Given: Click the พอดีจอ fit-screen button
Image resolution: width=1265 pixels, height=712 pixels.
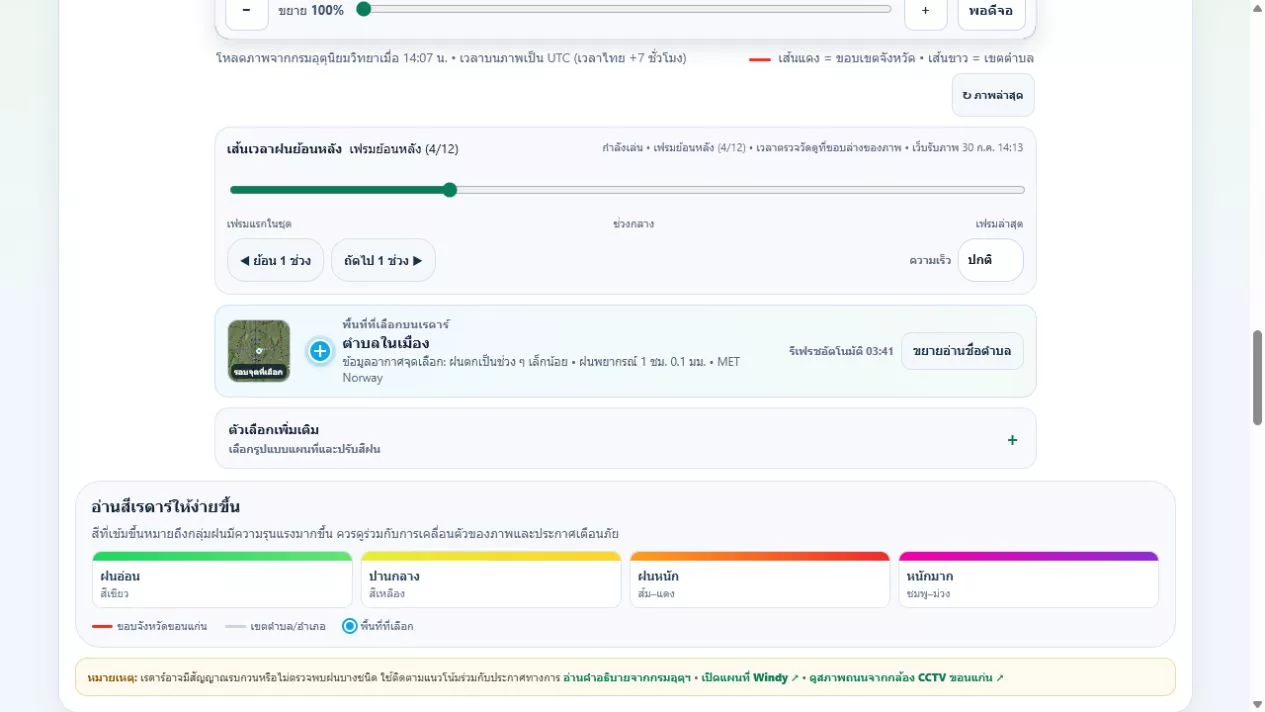Looking at the screenshot, I should tap(991, 11).
